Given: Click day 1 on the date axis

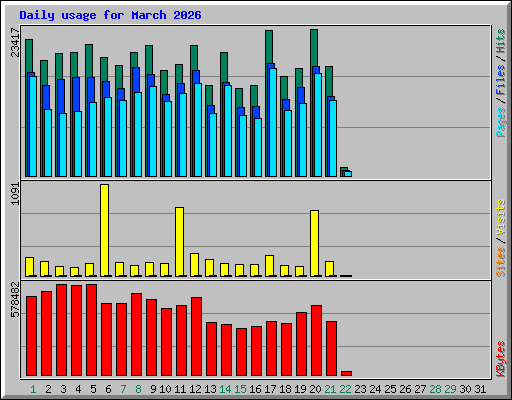Looking at the screenshot, I should pyautogui.click(x=33, y=389).
